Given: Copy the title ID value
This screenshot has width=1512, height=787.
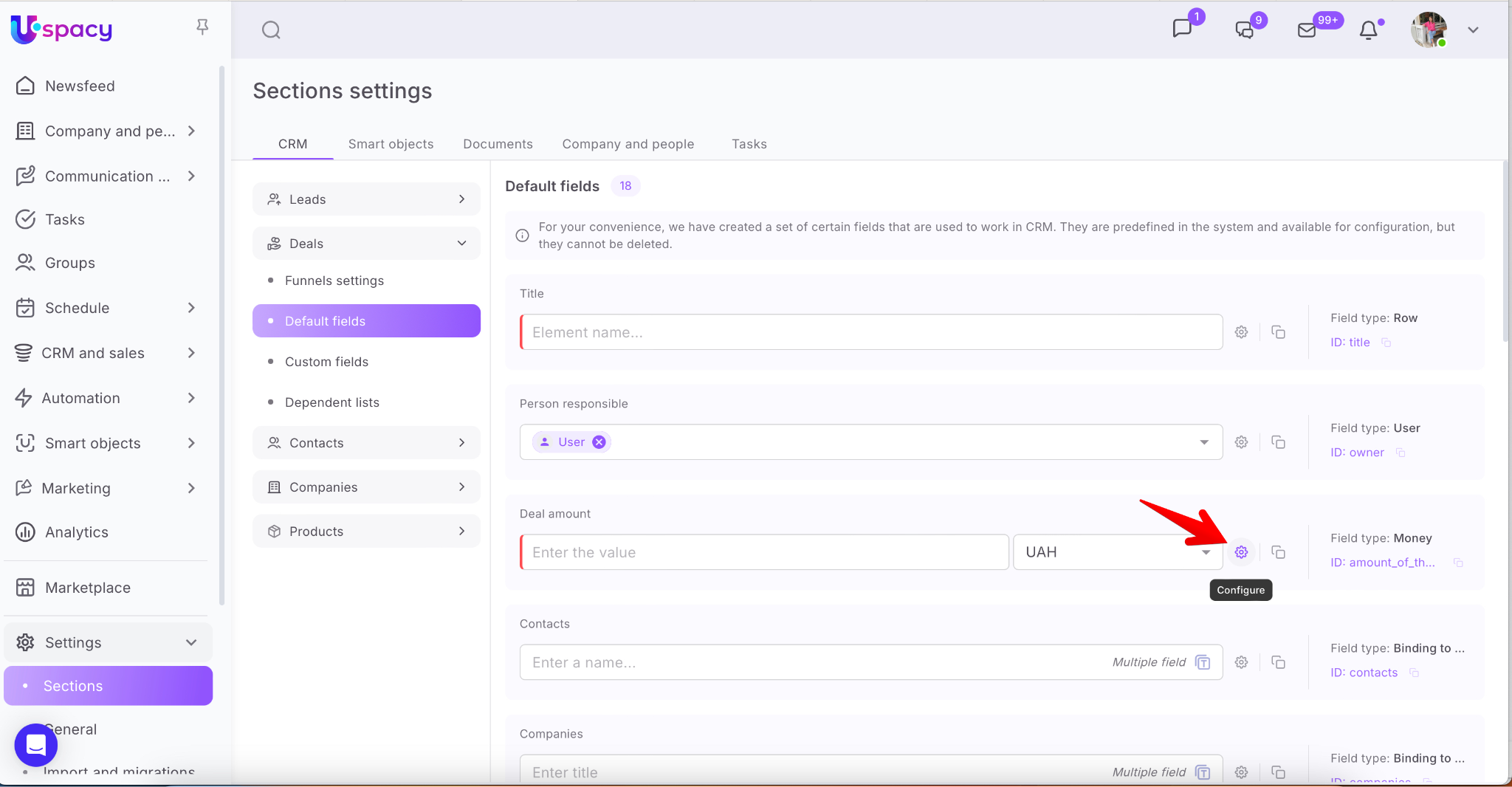Looking at the screenshot, I should [1386, 343].
